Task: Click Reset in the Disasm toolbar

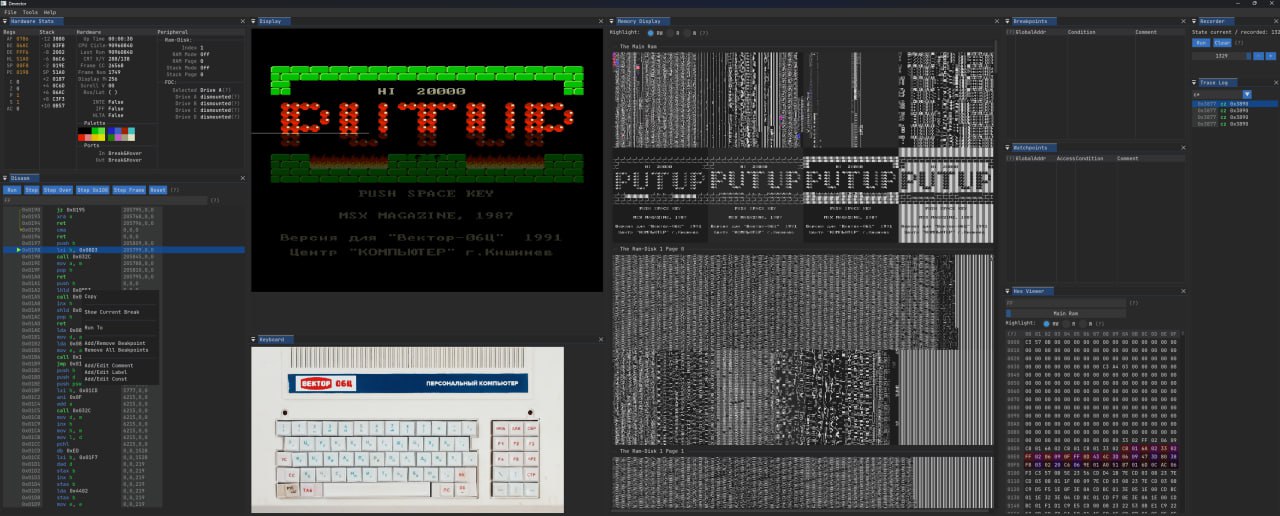Action: point(157,189)
